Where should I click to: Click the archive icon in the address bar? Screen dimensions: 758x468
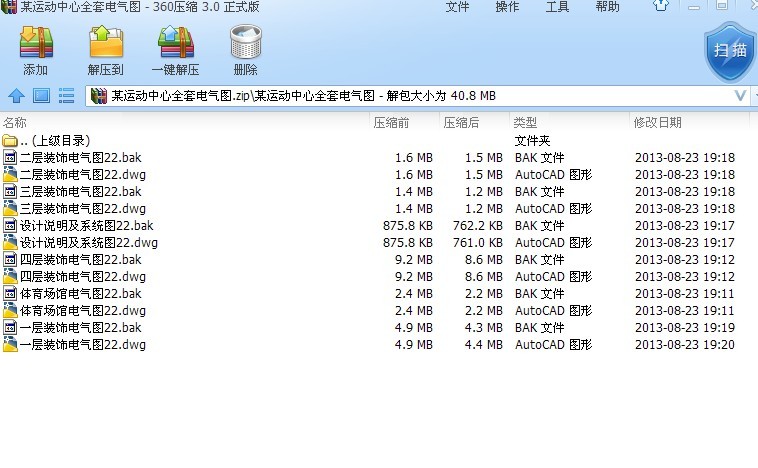[x=99, y=96]
